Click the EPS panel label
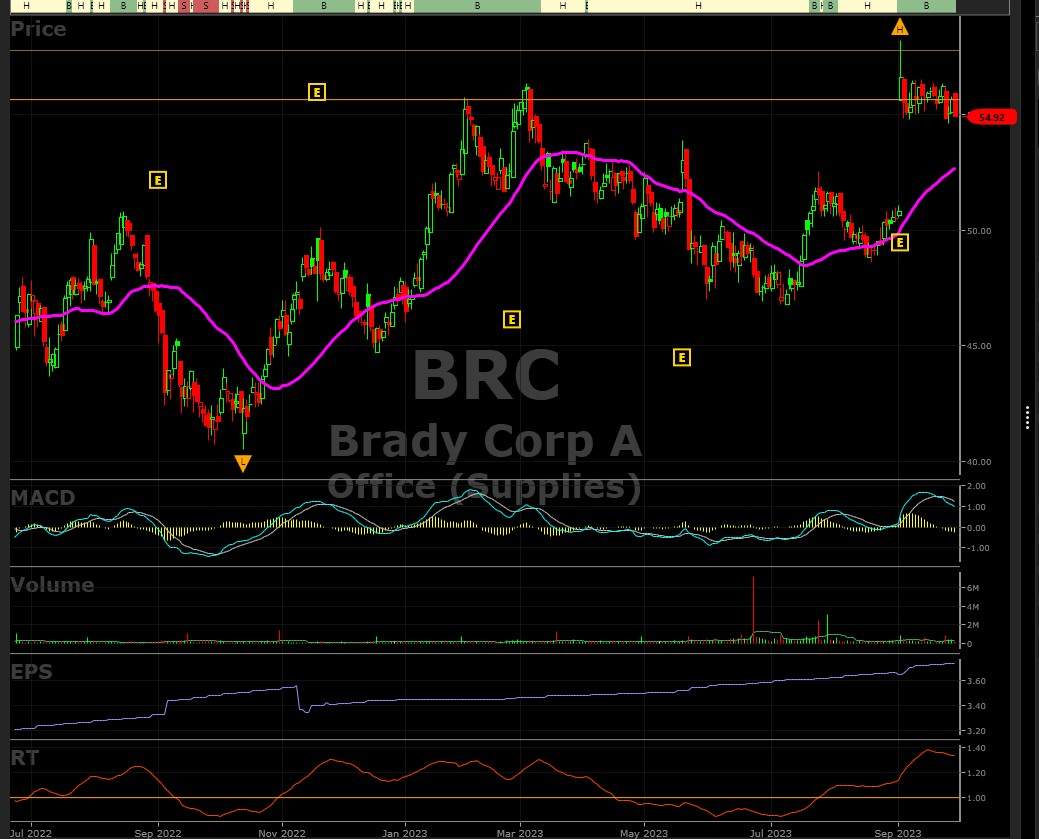This screenshot has width=1039, height=839. click(31, 671)
